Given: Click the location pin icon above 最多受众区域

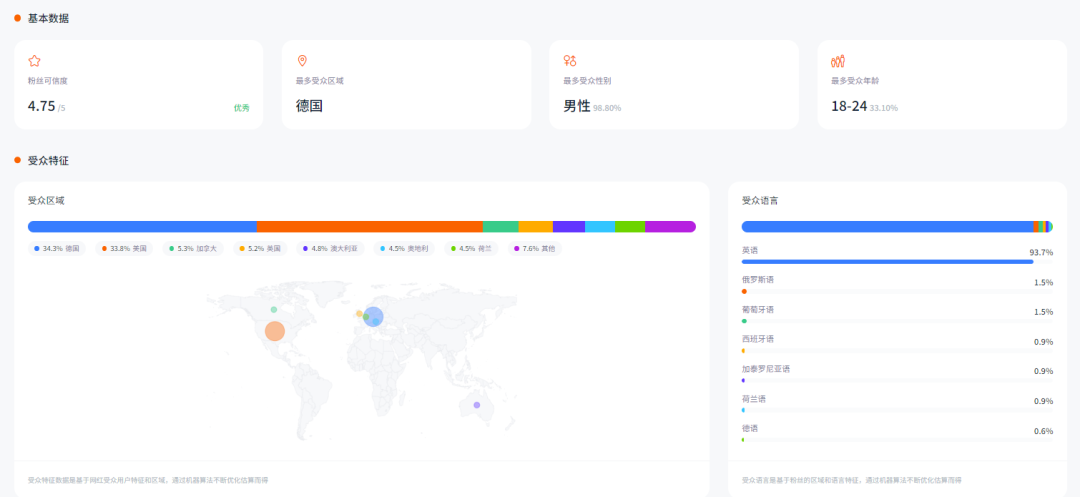Looking at the screenshot, I should tap(302, 61).
